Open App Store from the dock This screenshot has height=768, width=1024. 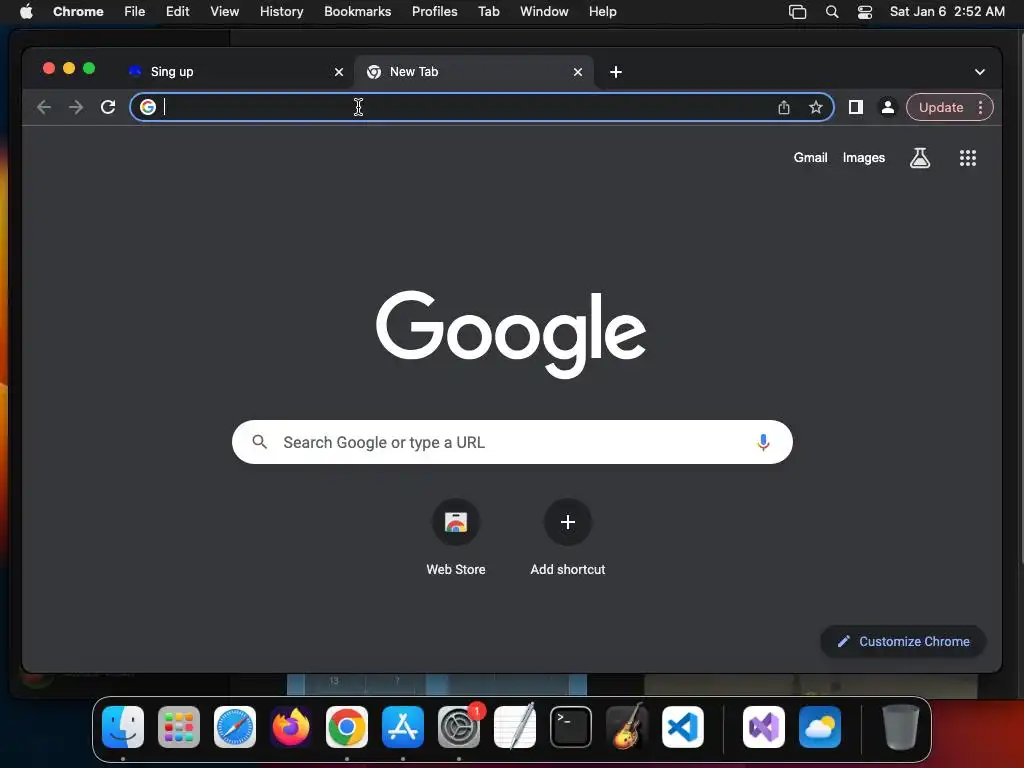(x=403, y=727)
